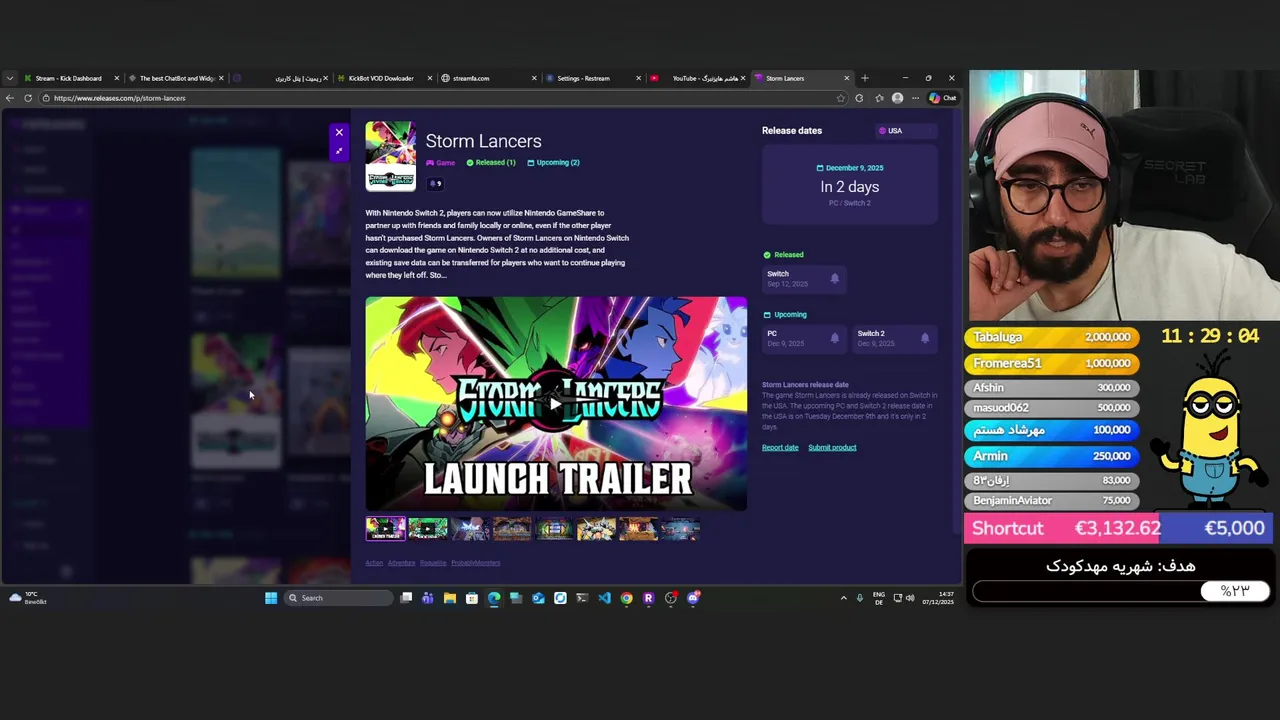Select the sixth media thumbnail
Screen dimensions: 1280x720
tap(595, 529)
